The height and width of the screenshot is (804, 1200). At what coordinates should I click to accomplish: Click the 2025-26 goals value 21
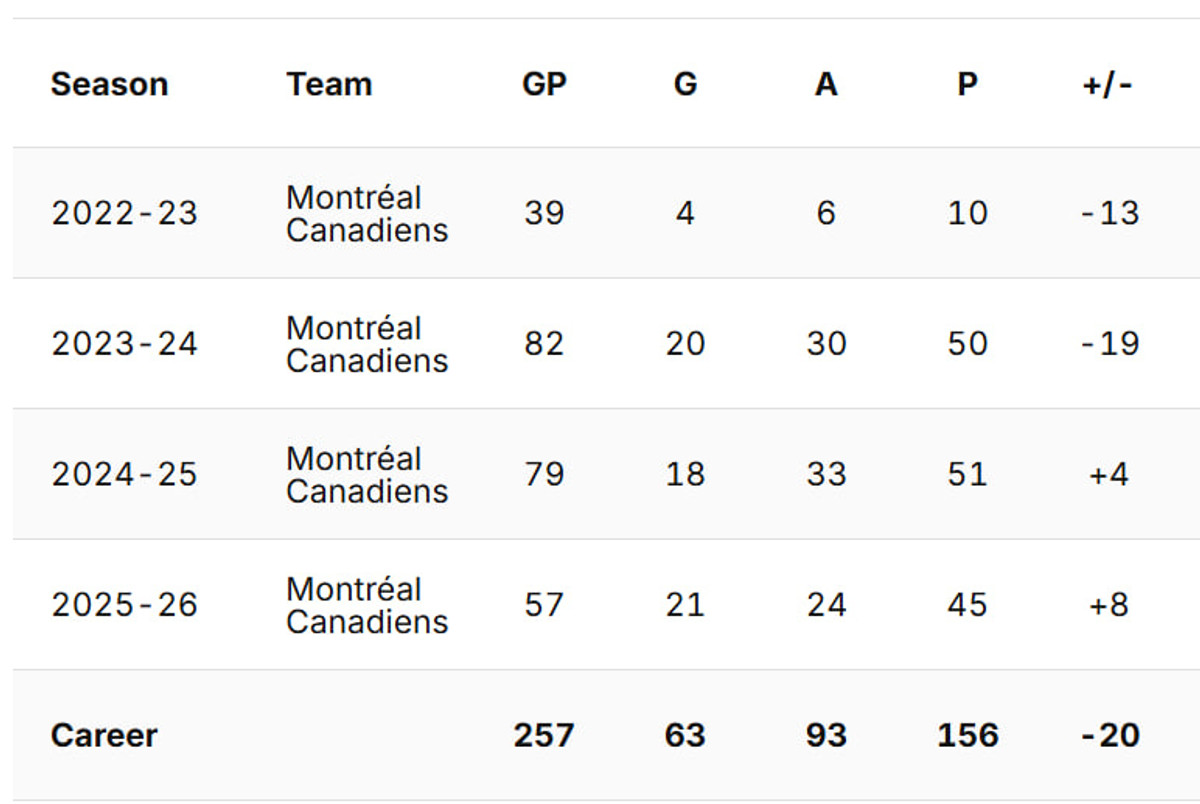(x=685, y=605)
